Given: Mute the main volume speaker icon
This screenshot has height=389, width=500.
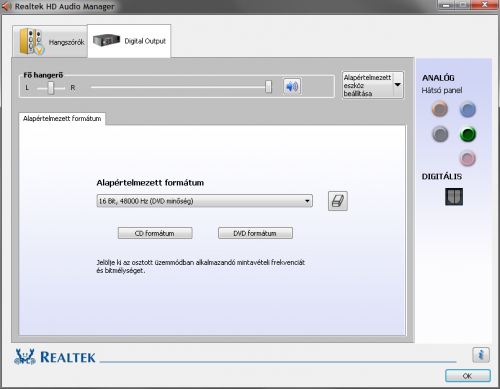Looking at the screenshot, I should click(292, 87).
